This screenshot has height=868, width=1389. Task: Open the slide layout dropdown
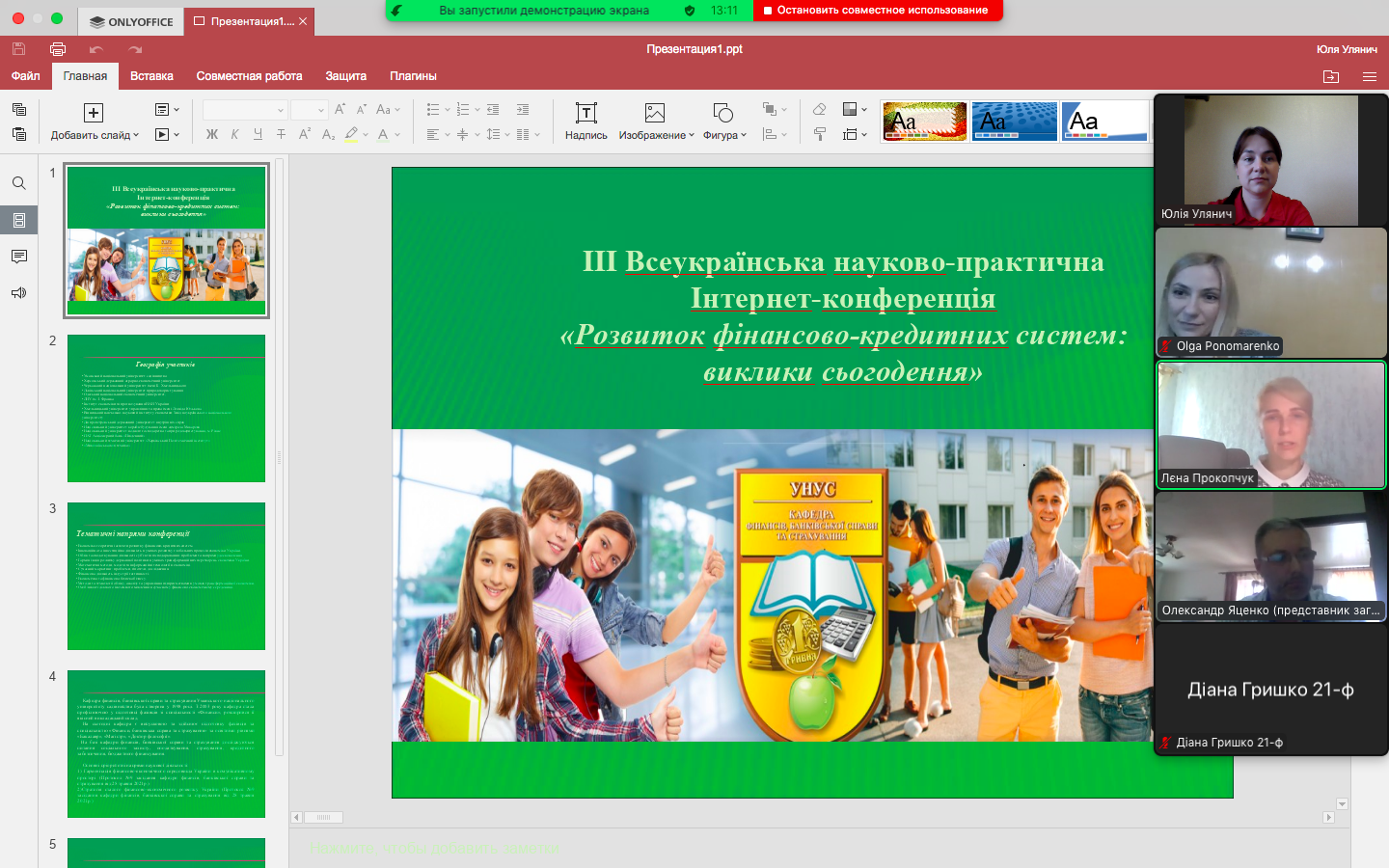click(167, 110)
